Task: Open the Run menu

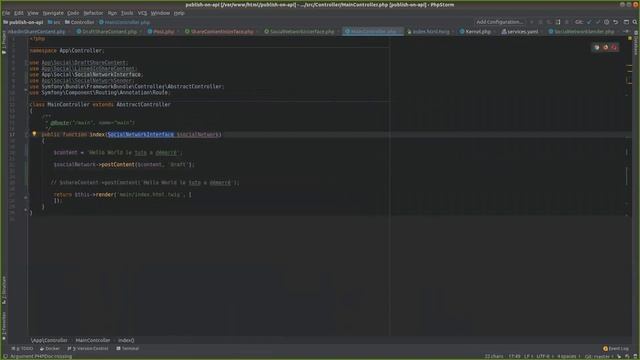Action: pos(112,13)
